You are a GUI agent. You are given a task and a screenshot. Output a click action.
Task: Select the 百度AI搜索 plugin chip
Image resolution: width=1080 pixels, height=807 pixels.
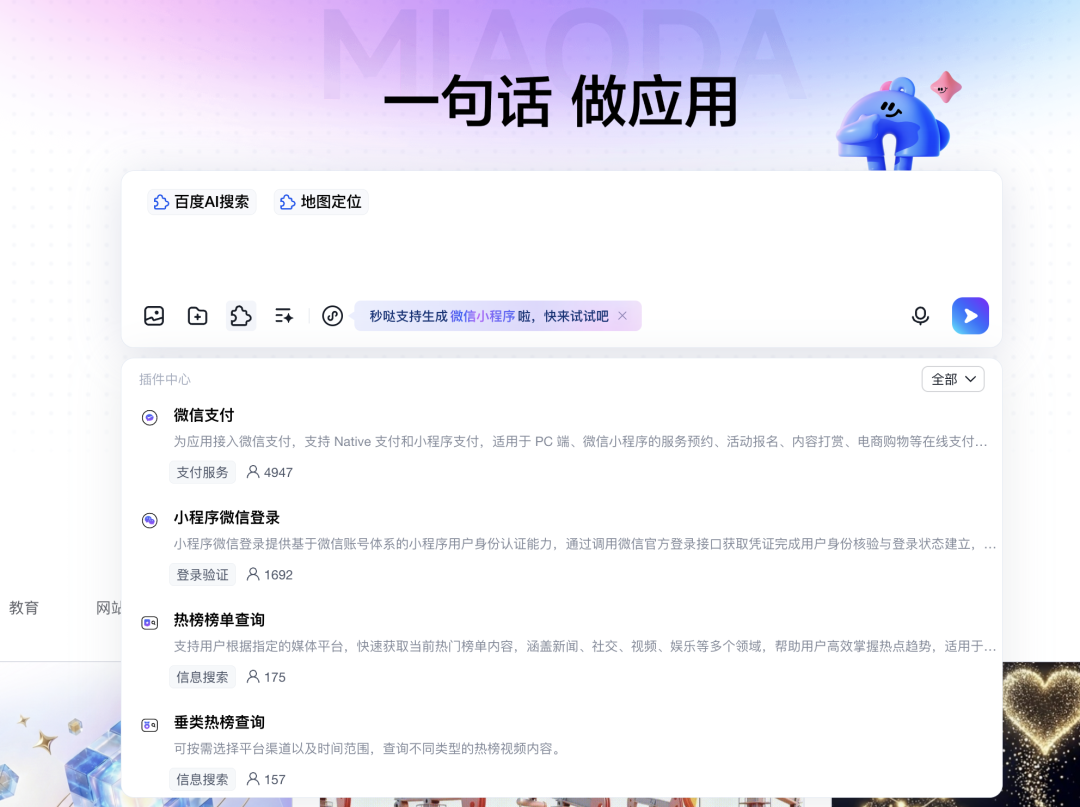pos(202,202)
